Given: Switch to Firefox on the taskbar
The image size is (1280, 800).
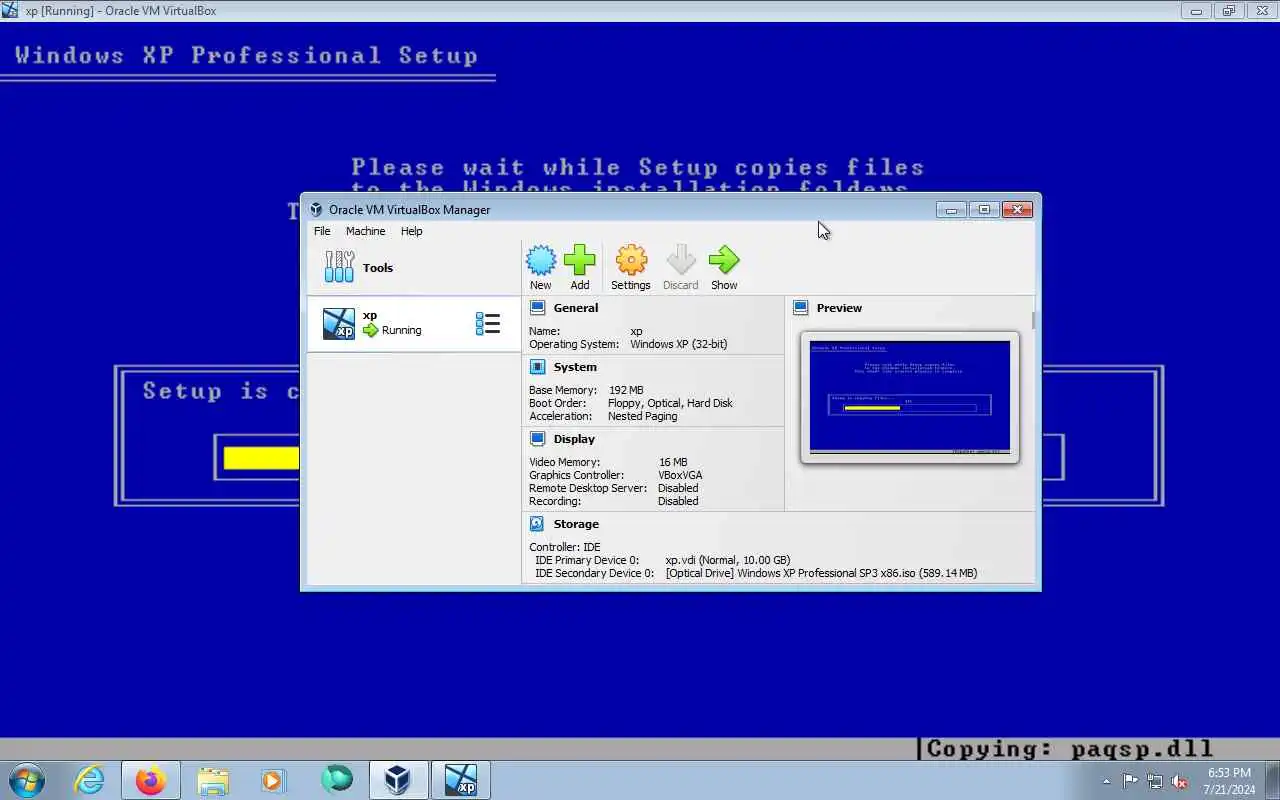Looking at the screenshot, I should click(151, 780).
